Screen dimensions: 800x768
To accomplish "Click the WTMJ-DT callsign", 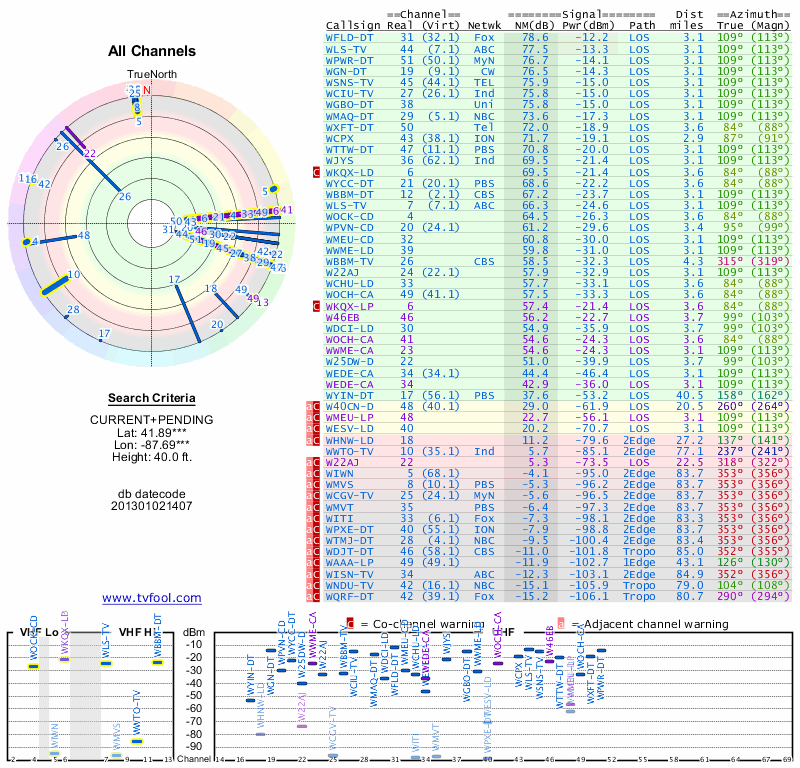I will [349, 540].
